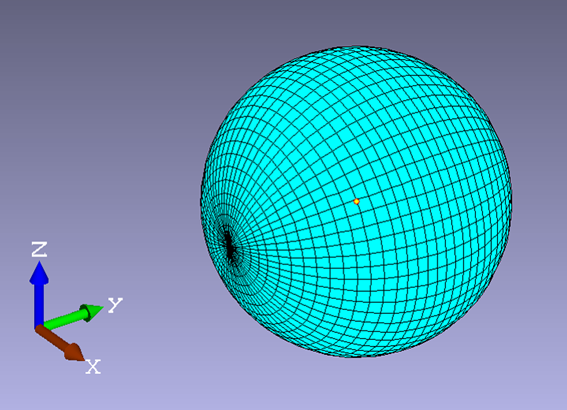567x410 pixels.
Task: Click the brown X arrowhead cone
Action: click(74, 351)
